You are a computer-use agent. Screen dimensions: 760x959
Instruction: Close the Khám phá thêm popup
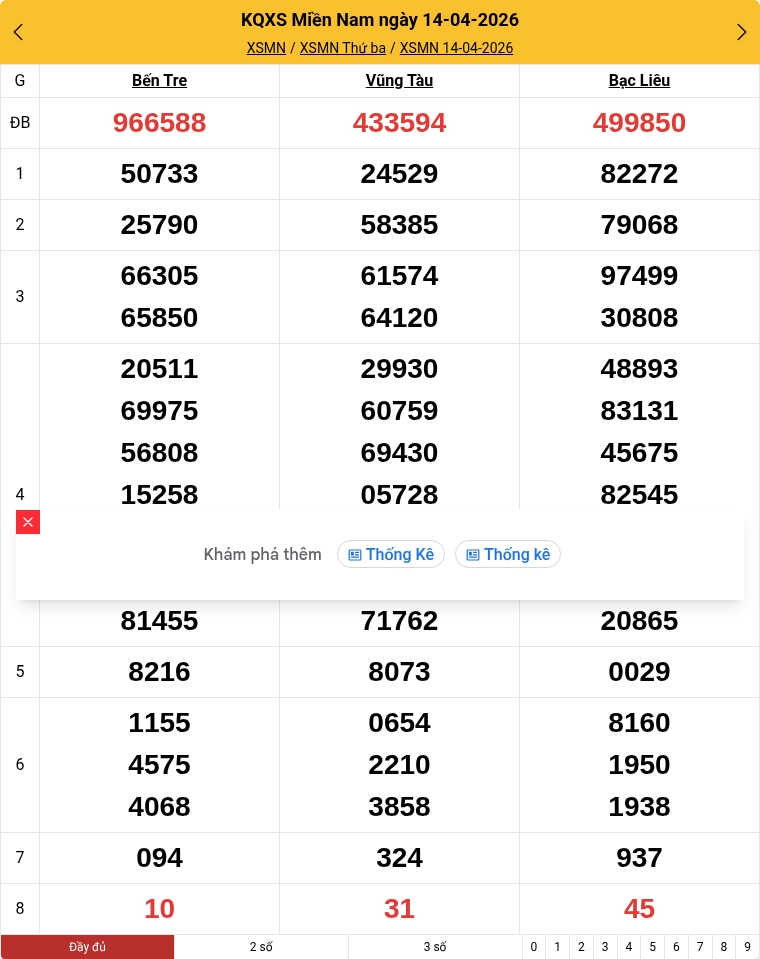28,522
